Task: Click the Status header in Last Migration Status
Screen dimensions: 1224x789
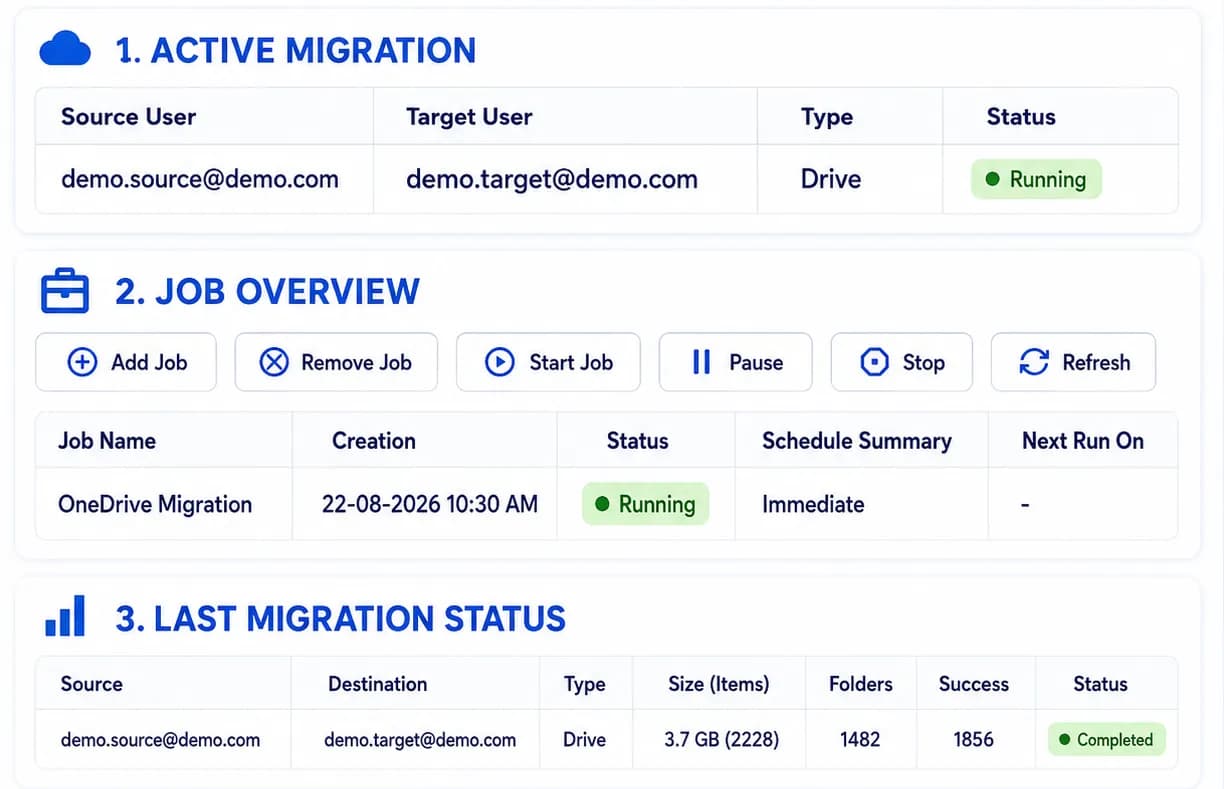Action: (1100, 684)
